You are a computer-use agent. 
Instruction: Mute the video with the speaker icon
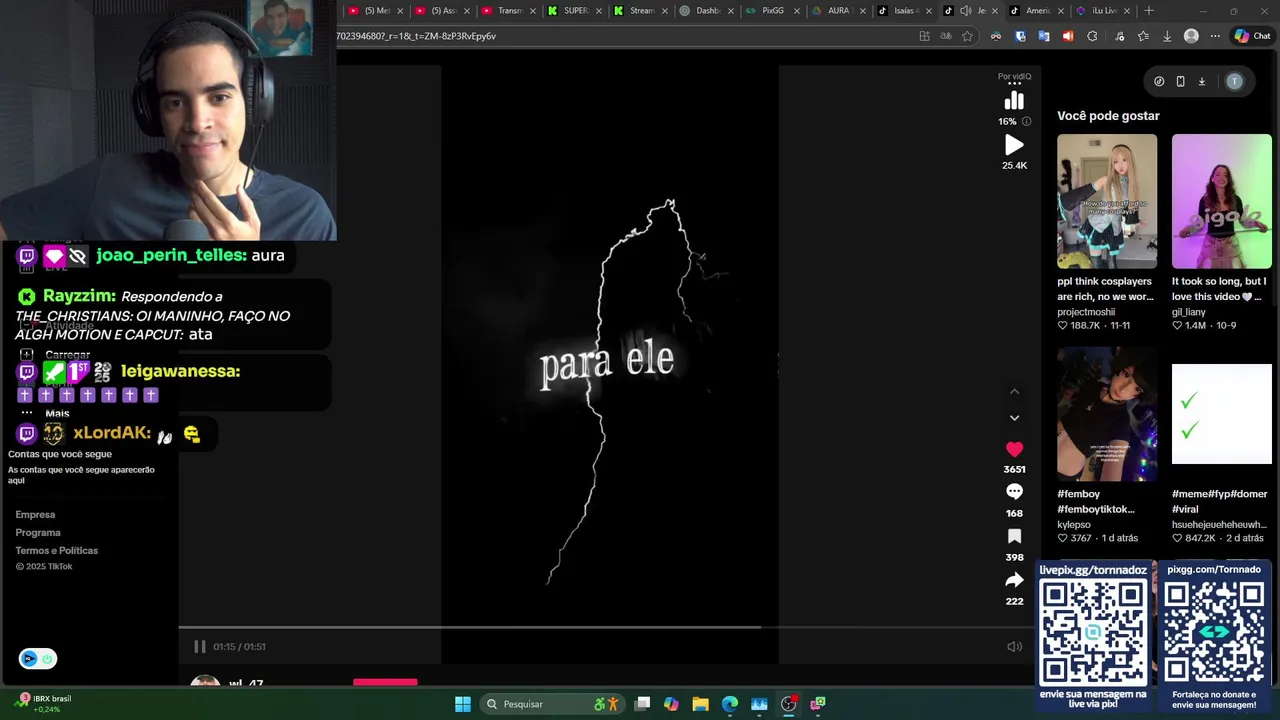(1014, 646)
